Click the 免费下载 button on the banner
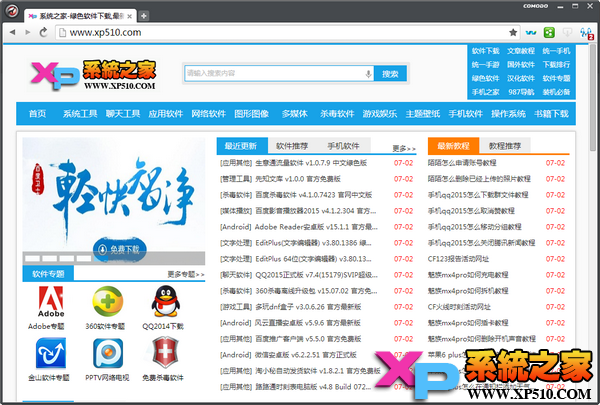The width and height of the screenshot is (600, 405). coord(119,250)
